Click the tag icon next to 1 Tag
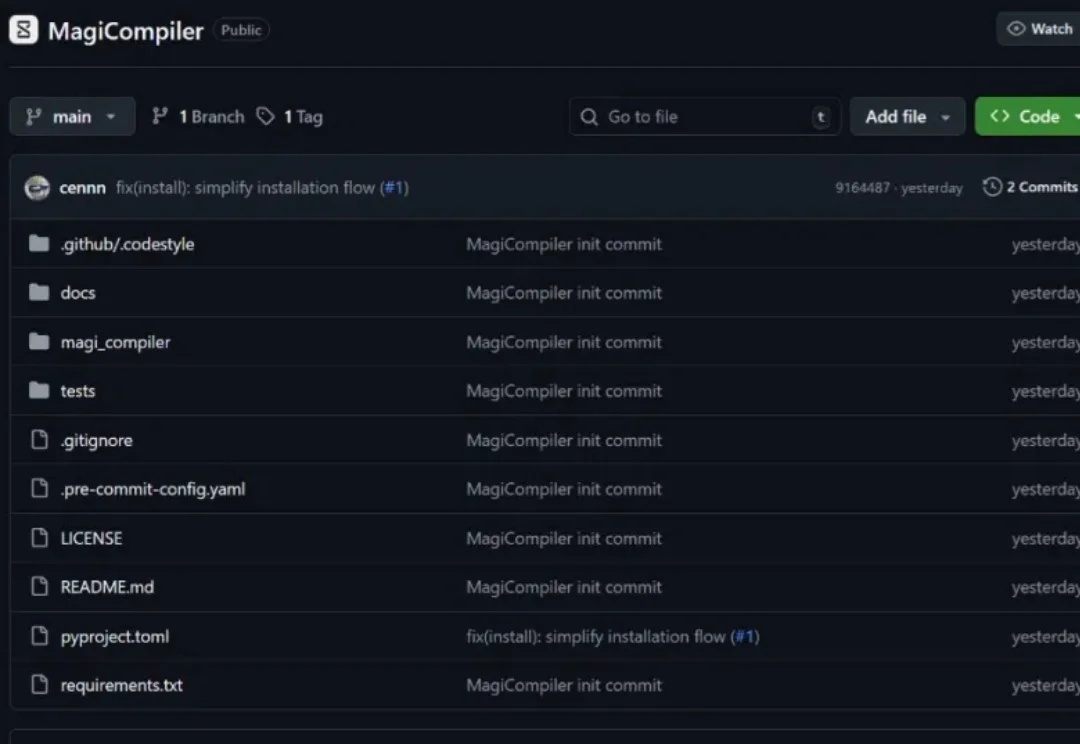 pos(265,117)
